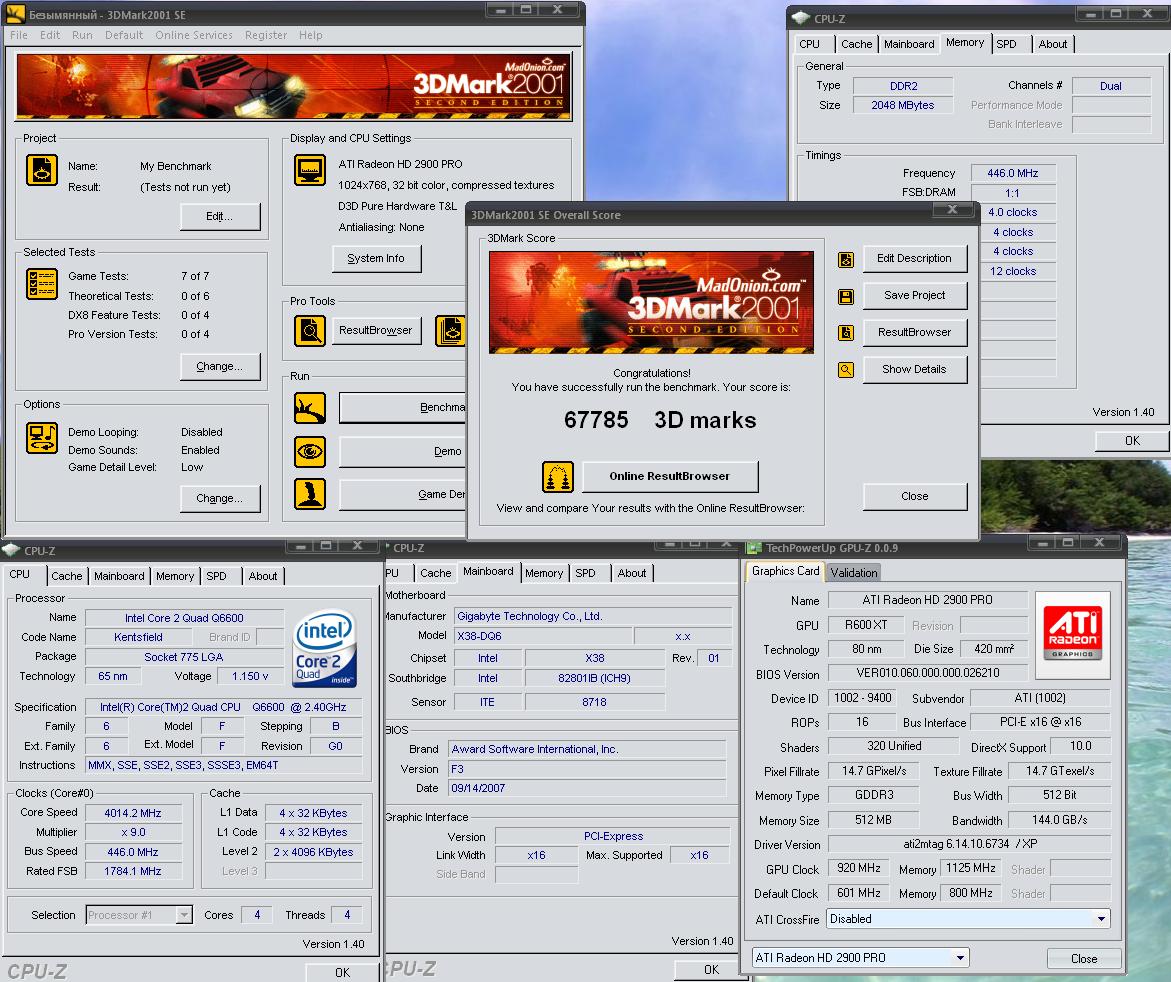
Task: Click the Project icon in 3DMark2001
Action: point(42,170)
